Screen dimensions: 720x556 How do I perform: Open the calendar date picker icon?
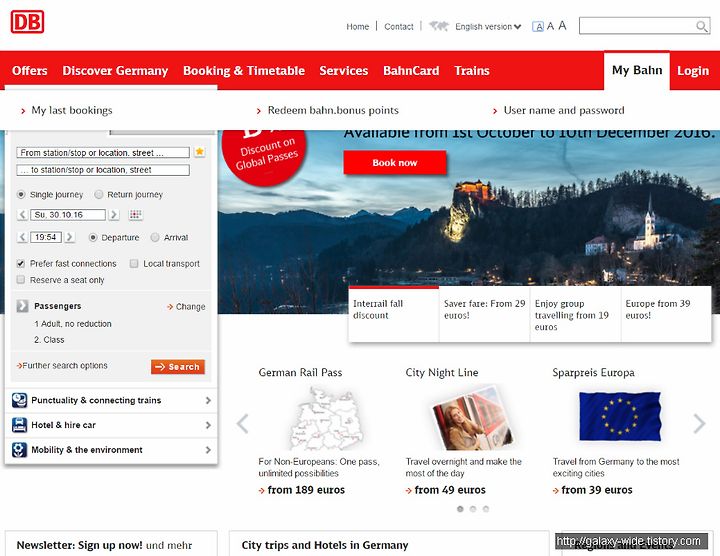pyautogui.click(x=135, y=214)
